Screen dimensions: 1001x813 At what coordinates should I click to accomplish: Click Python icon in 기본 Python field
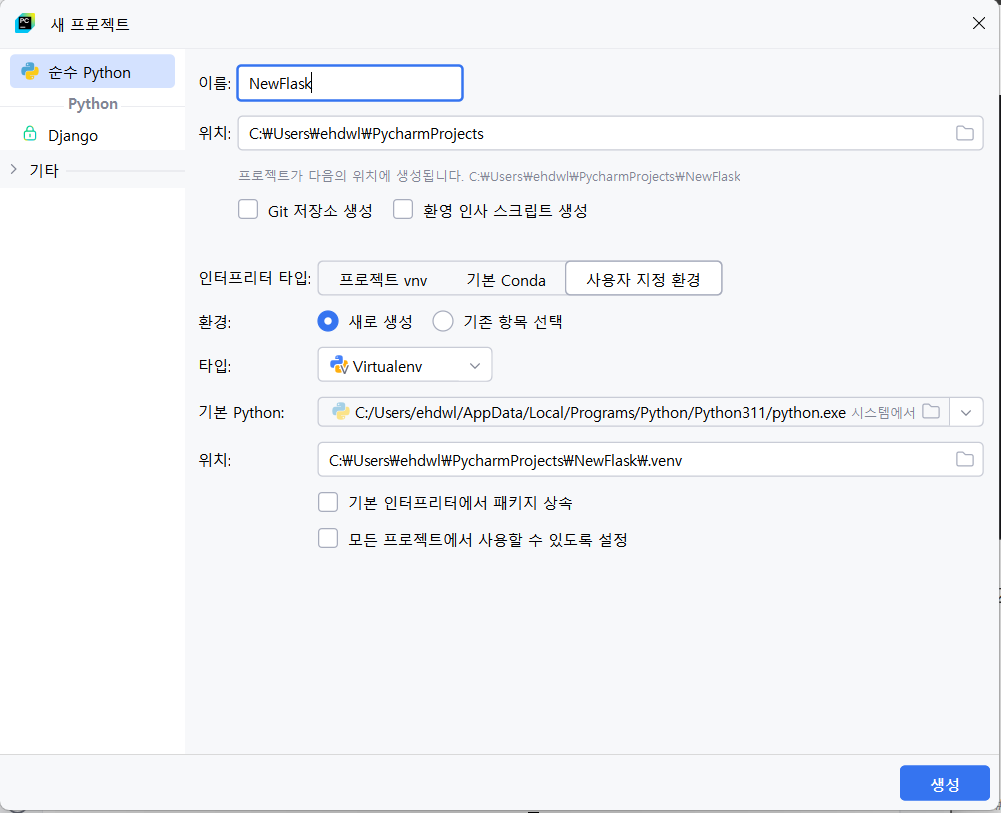click(340, 412)
